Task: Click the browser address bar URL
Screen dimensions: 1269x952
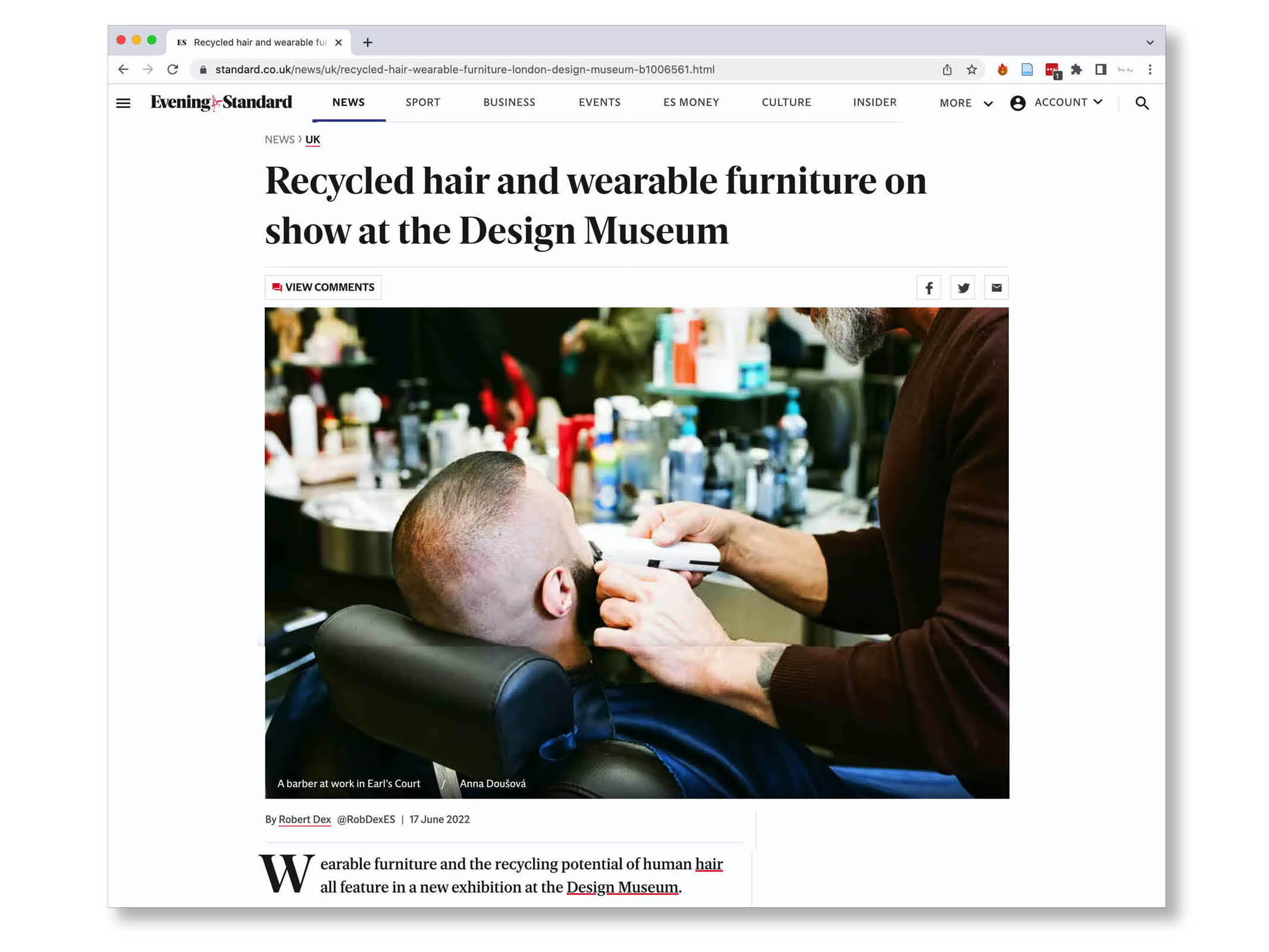Action: click(464, 70)
